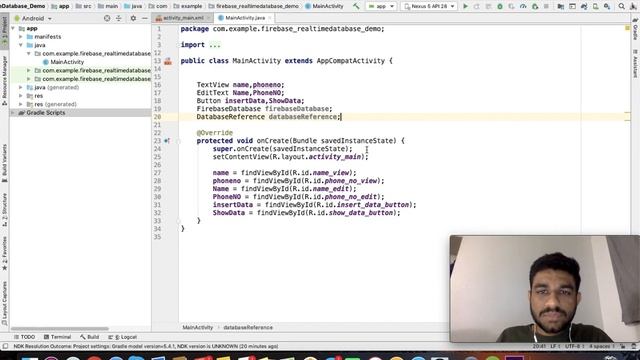This screenshot has width=640, height=360.
Task: Expand the Gradle Scripts node
Action: (13, 113)
